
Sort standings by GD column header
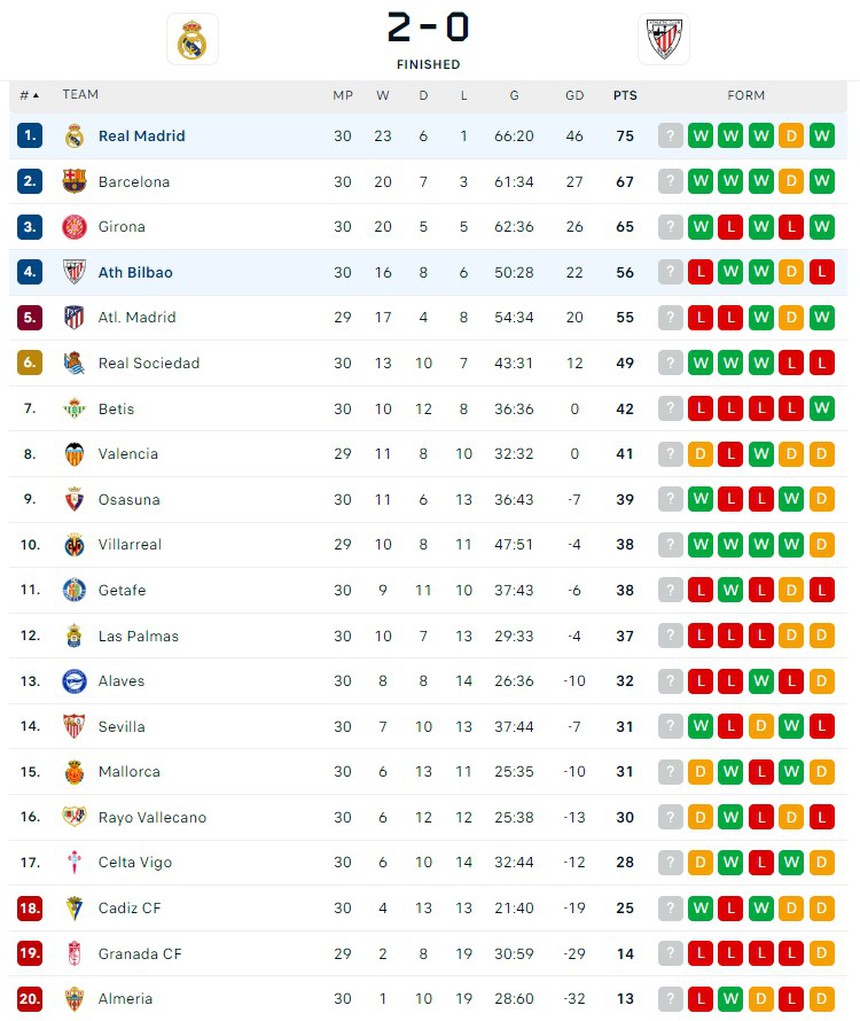click(574, 96)
